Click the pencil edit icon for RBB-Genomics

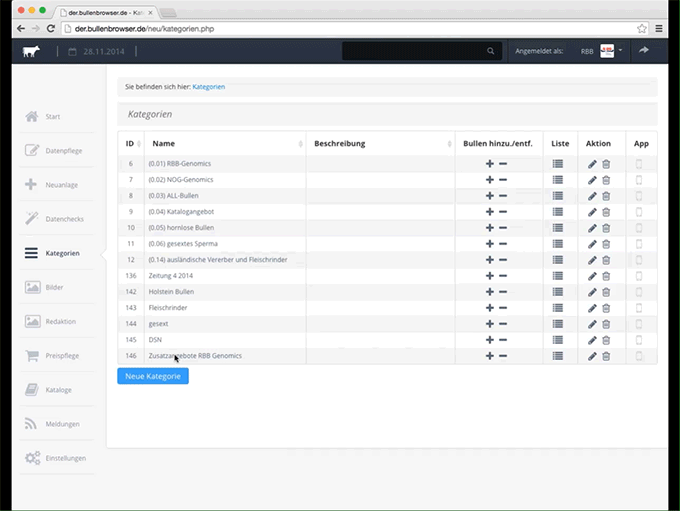(592, 164)
